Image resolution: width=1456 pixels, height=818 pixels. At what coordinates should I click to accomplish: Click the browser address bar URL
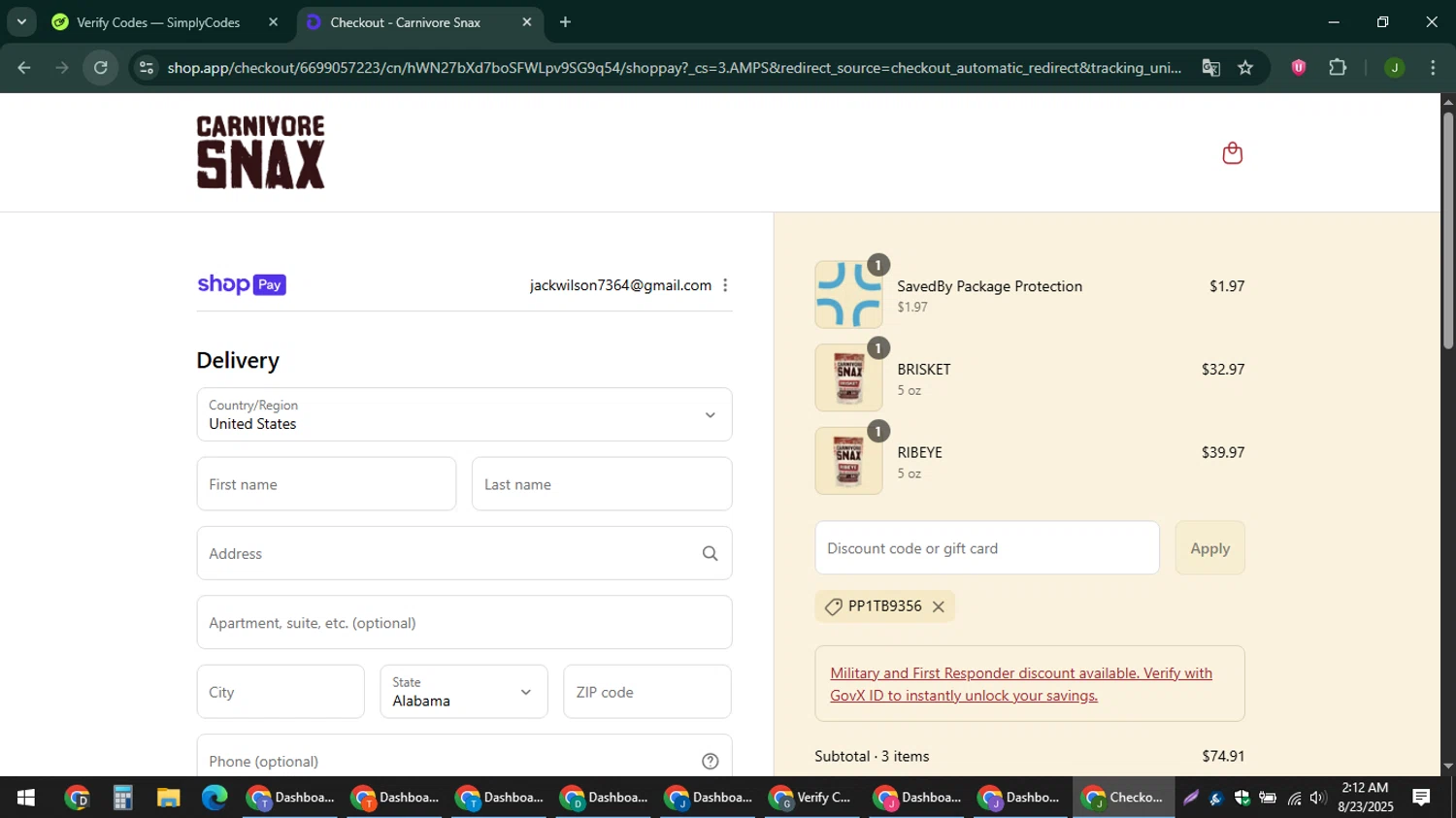coord(674,68)
